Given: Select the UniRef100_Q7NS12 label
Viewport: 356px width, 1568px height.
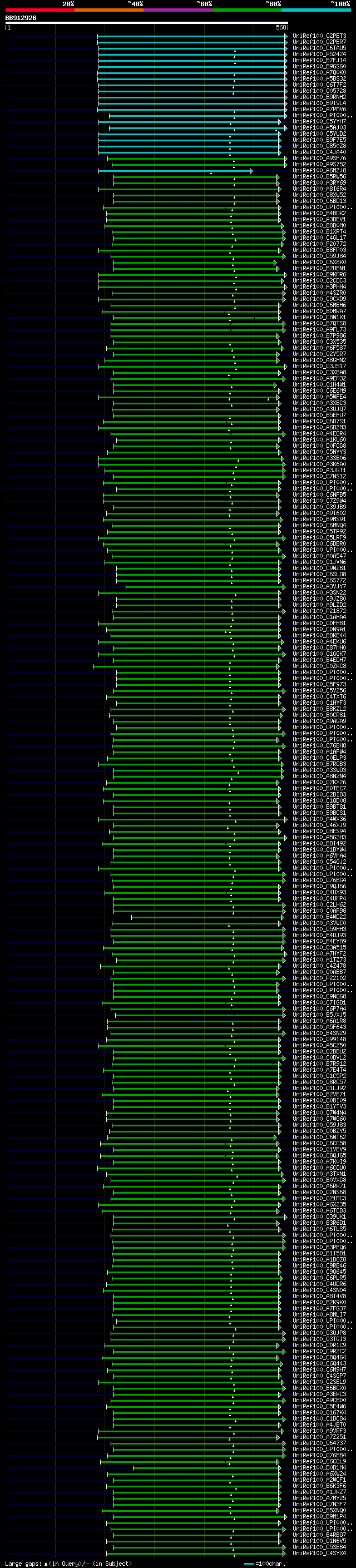Looking at the screenshot, I should pyautogui.click(x=319, y=477).
